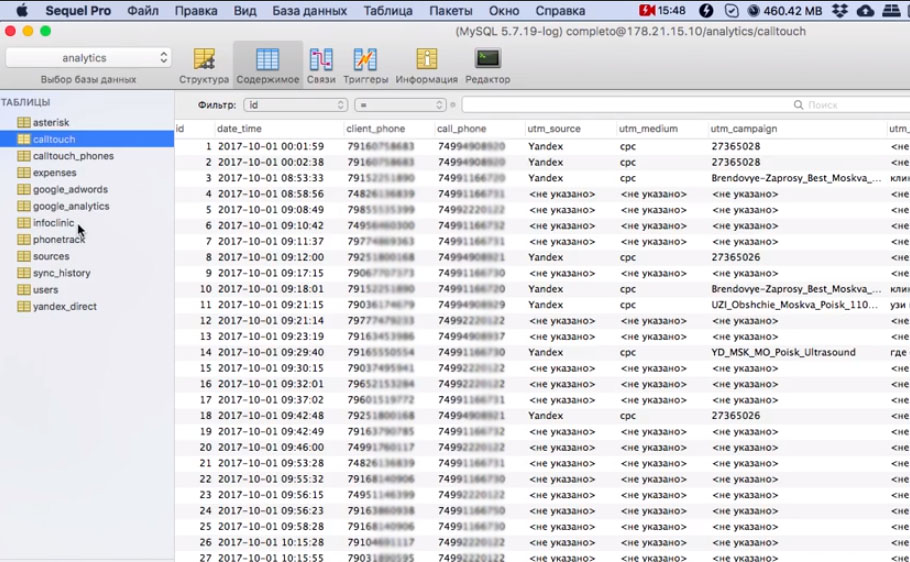Click the table icon beside asterisk
910x562 pixels.
pos(24,123)
